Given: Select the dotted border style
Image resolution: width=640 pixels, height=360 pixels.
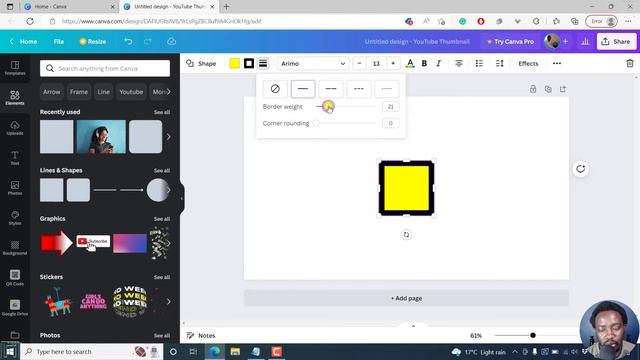Looking at the screenshot, I should [x=386, y=89].
